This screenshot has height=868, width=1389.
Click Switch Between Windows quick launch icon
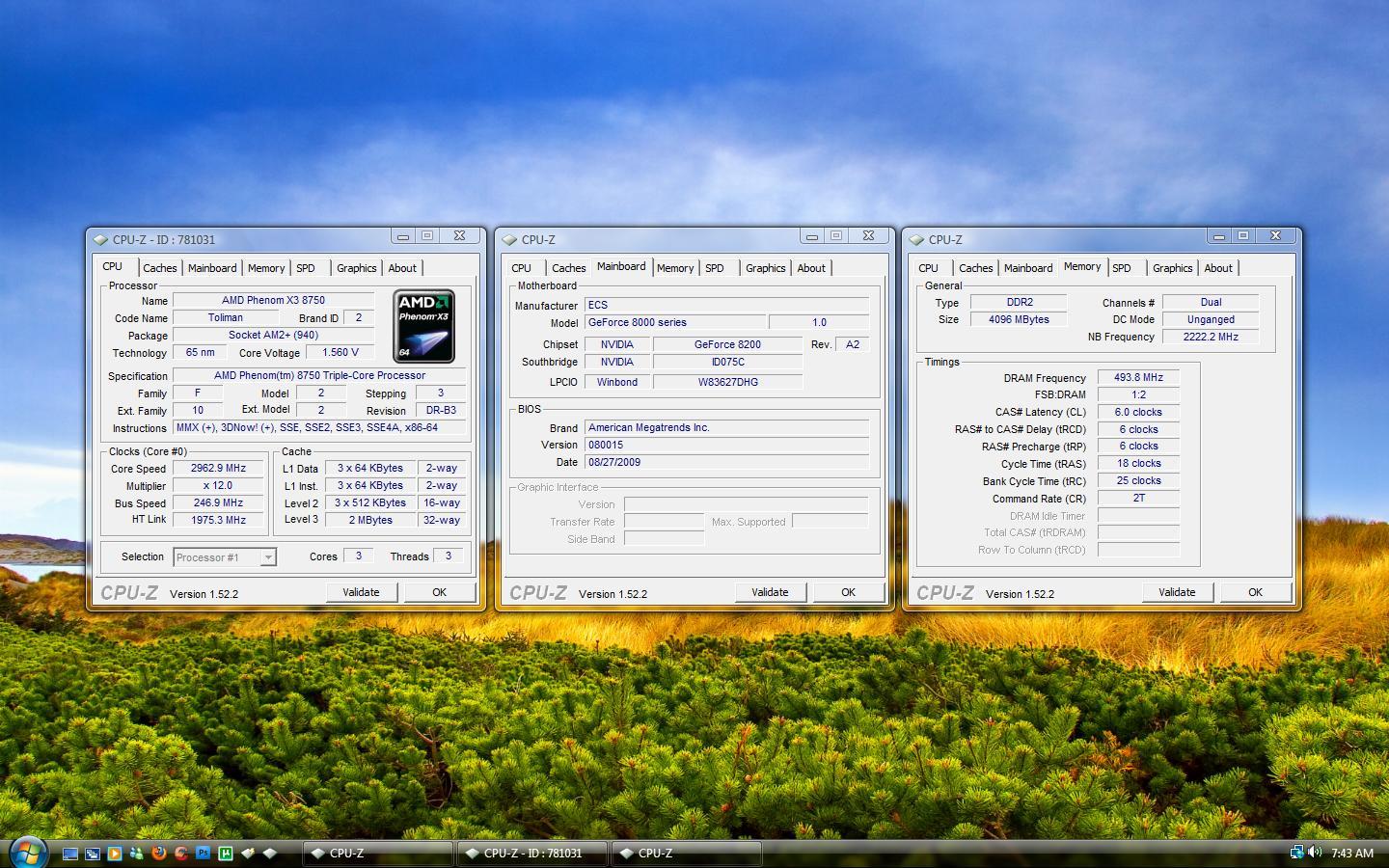coord(93,854)
